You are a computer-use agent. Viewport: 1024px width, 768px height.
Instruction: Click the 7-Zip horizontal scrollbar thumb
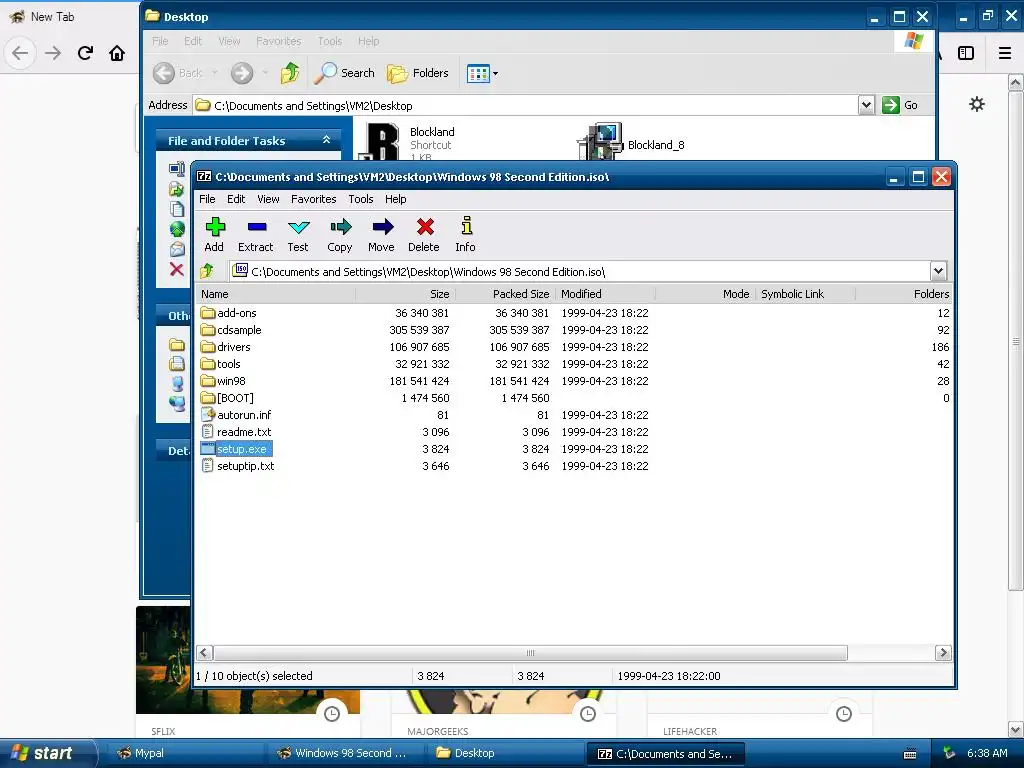530,652
